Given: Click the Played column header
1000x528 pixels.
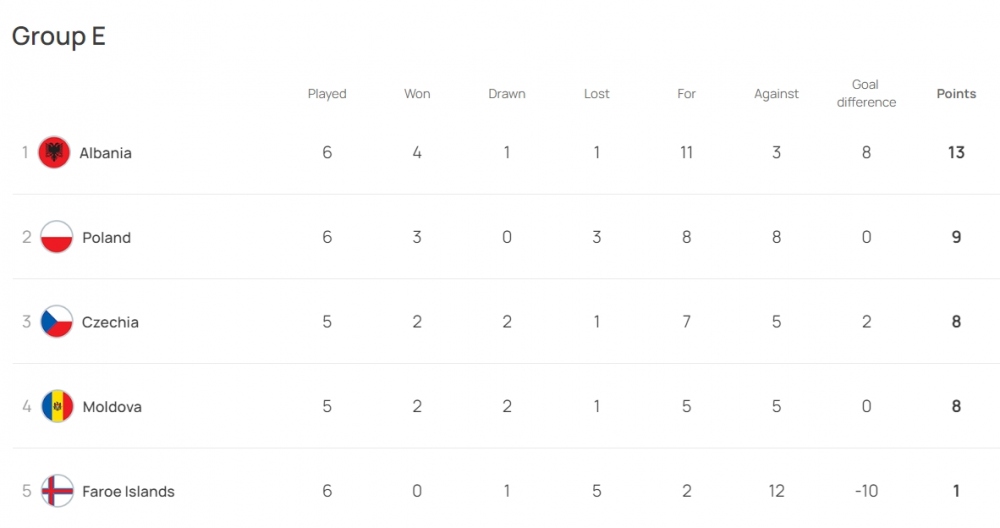Looking at the screenshot, I should tap(327, 94).
